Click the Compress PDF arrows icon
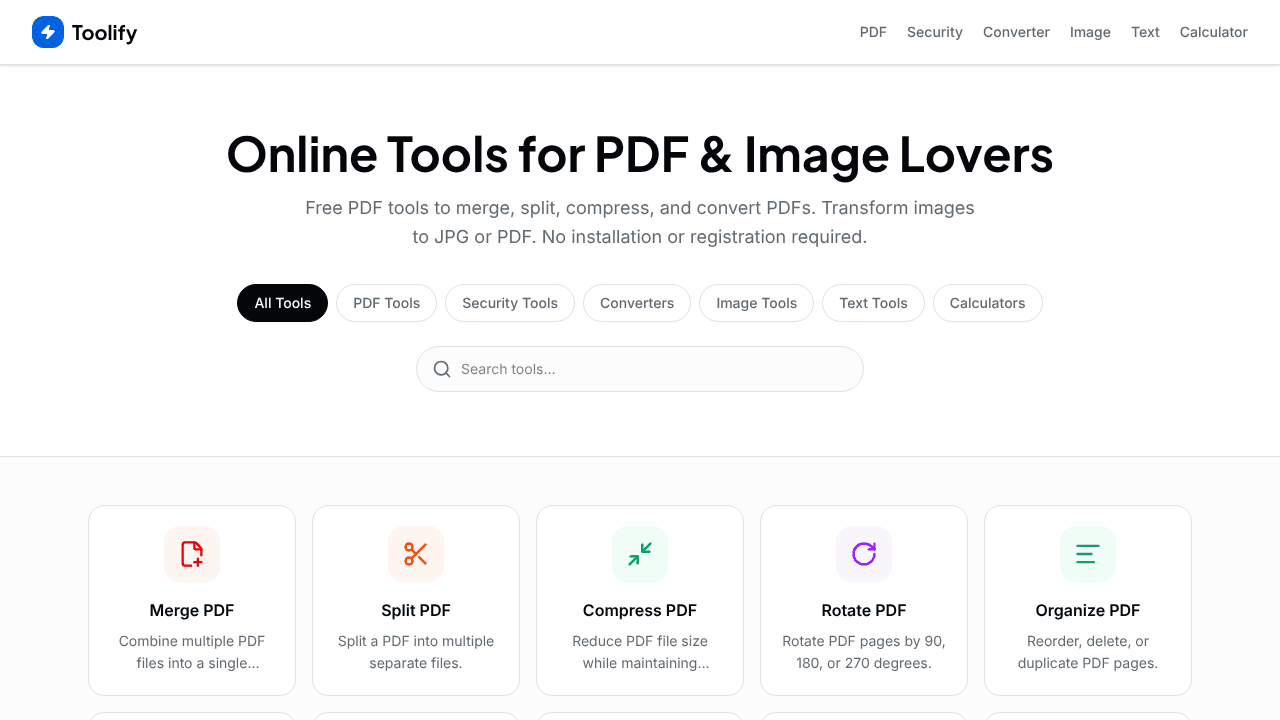 tap(640, 554)
